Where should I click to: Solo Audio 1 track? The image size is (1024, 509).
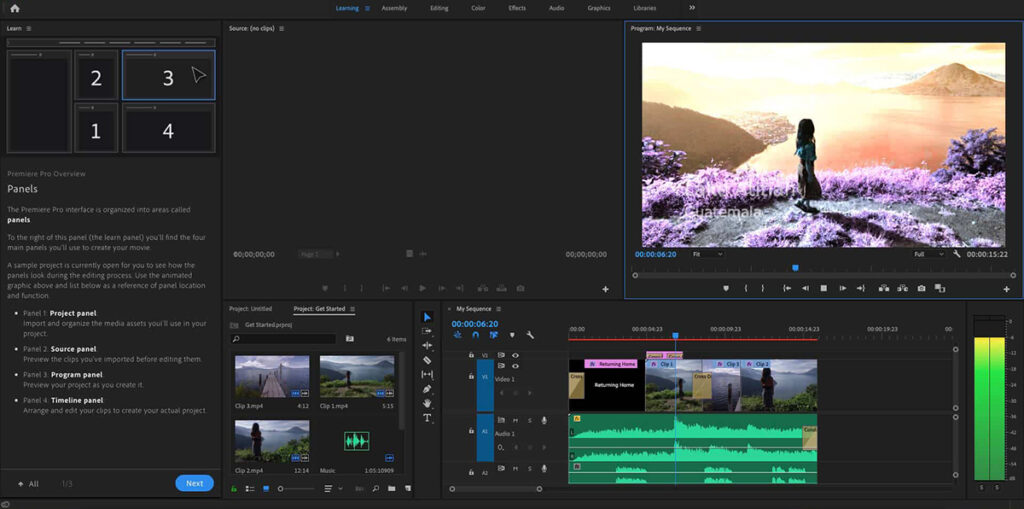coord(530,420)
